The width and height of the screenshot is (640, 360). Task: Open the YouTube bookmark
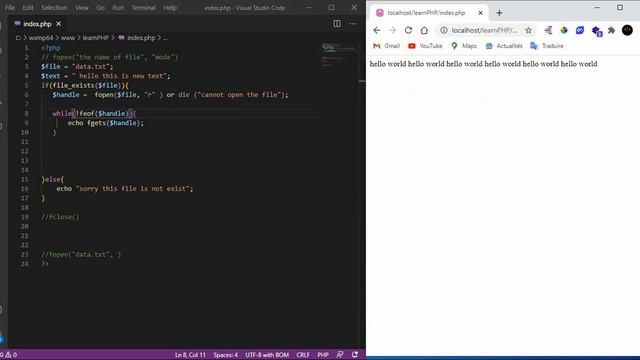pyautogui.click(x=425, y=46)
